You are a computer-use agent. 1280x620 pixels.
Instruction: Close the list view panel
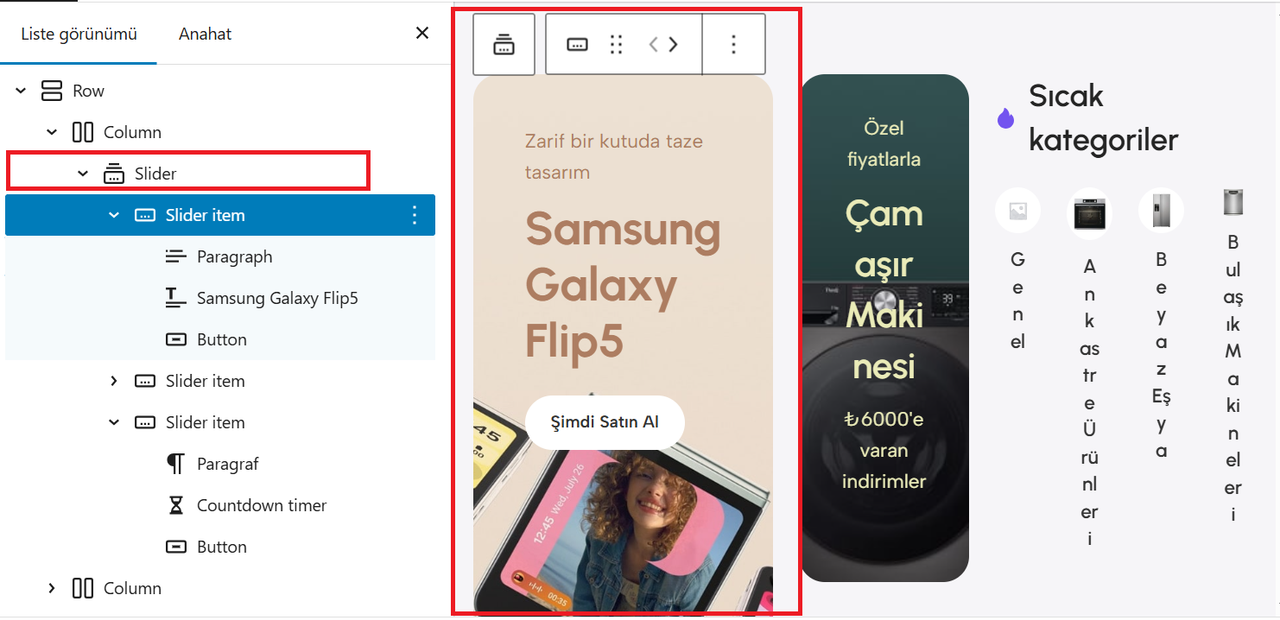[422, 33]
